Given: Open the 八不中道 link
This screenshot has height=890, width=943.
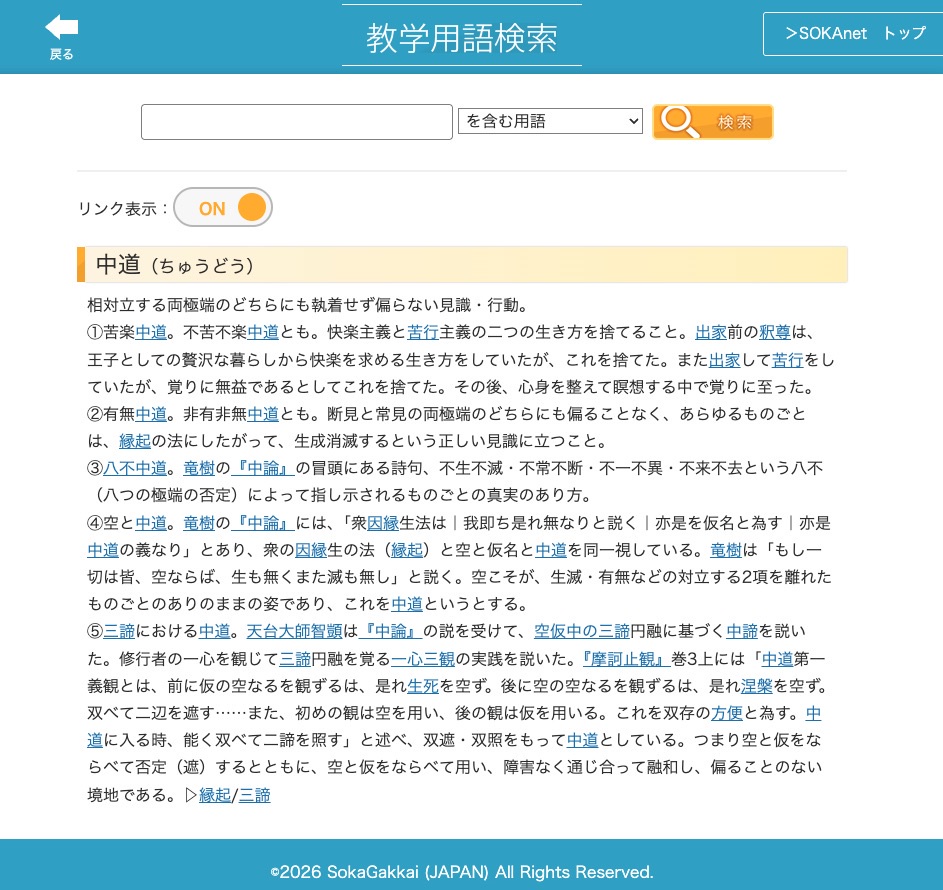Looking at the screenshot, I should (135, 468).
